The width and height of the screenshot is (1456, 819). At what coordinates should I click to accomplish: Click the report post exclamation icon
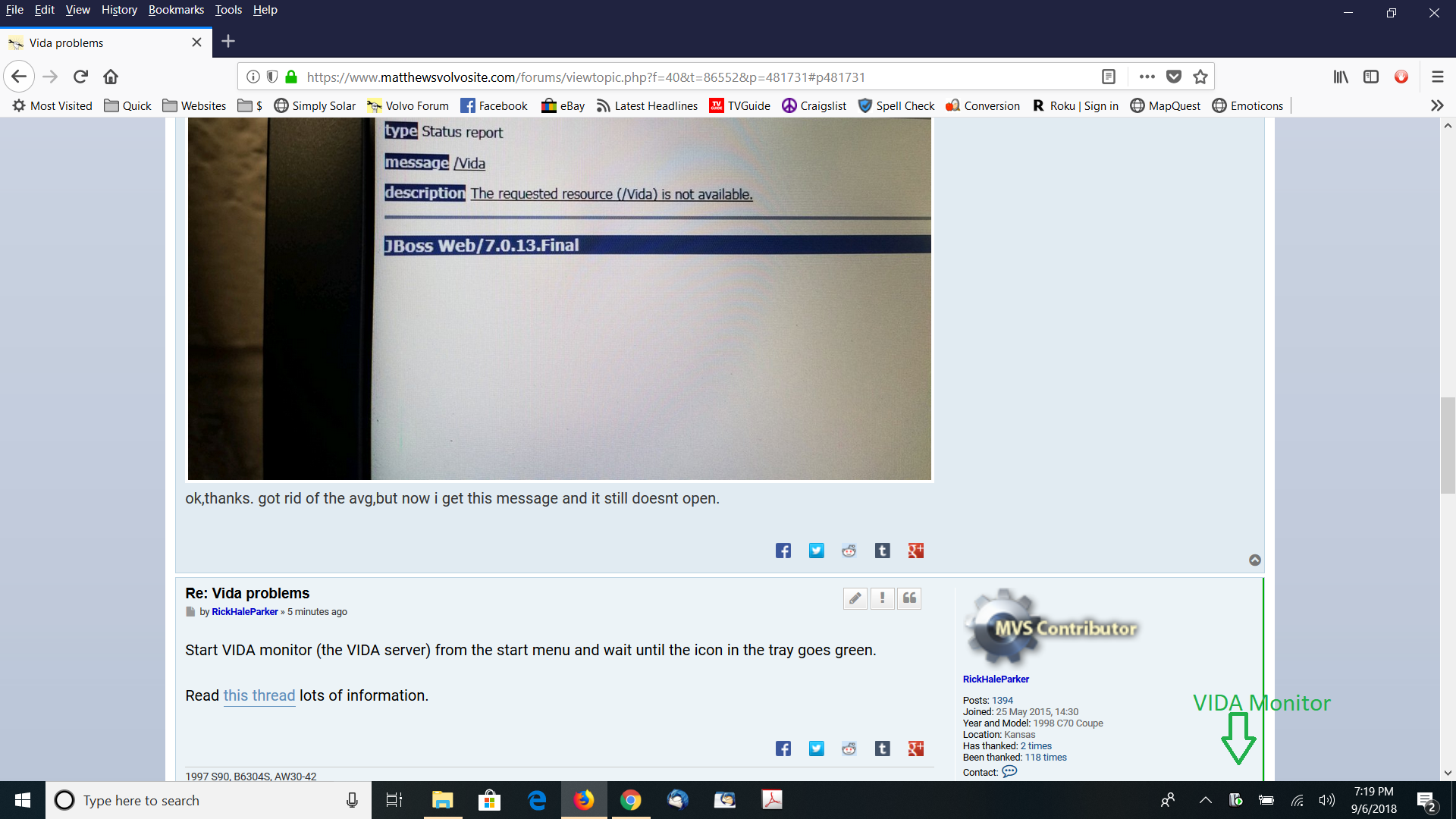point(882,599)
